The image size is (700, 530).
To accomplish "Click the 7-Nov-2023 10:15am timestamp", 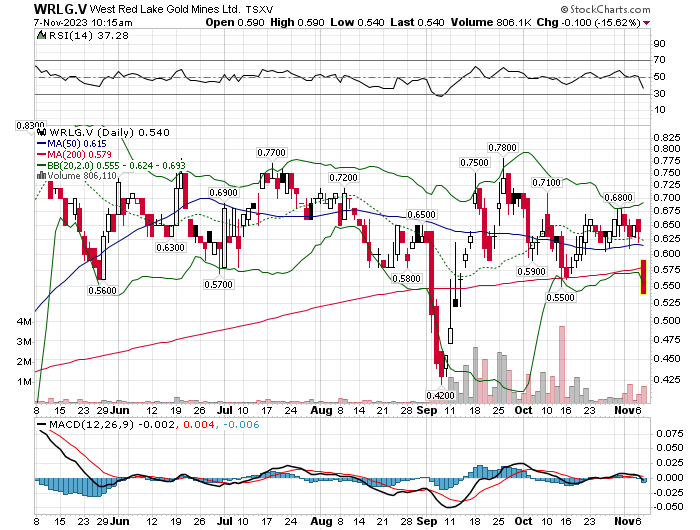I will (83, 22).
